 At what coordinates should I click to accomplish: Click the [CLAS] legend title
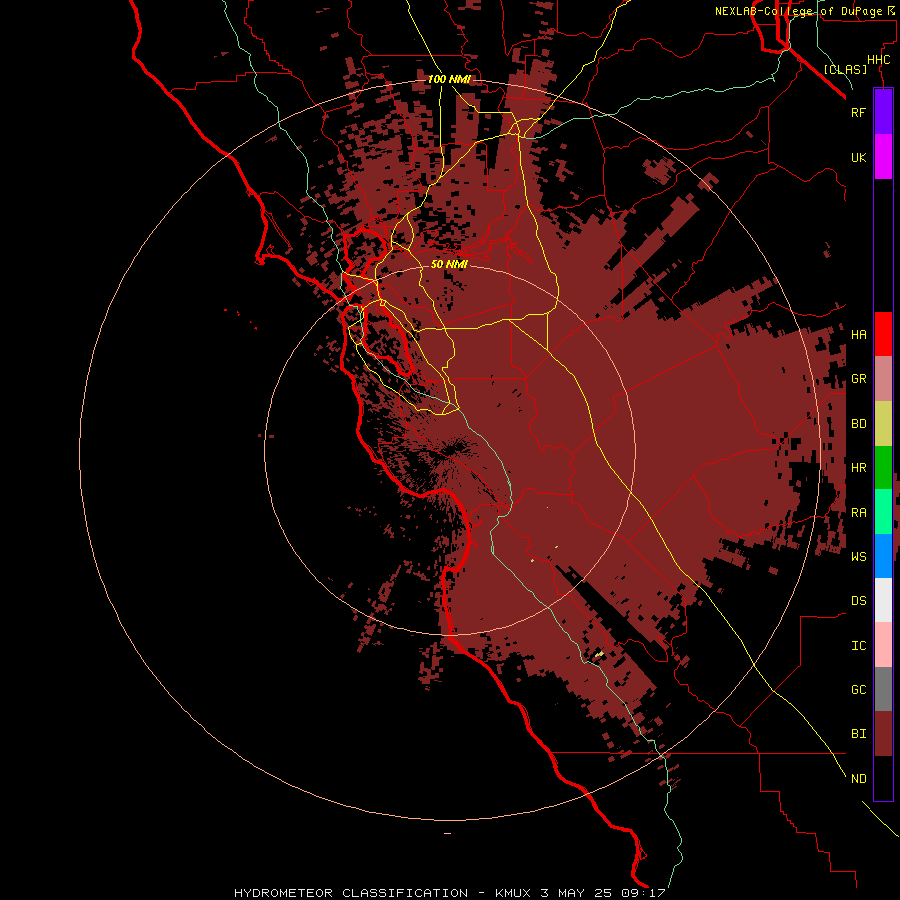tap(845, 69)
